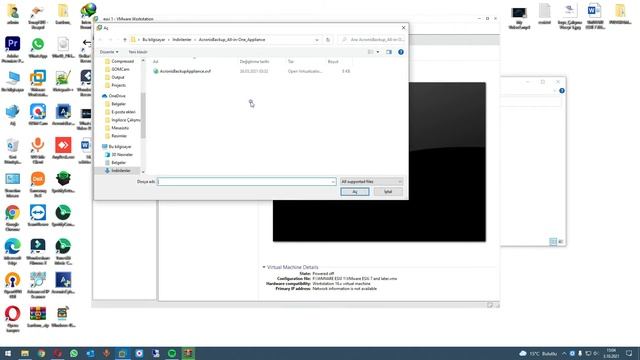Refresh the folder address bar
This screenshot has height=360, width=640.
pyautogui.click(x=328, y=40)
